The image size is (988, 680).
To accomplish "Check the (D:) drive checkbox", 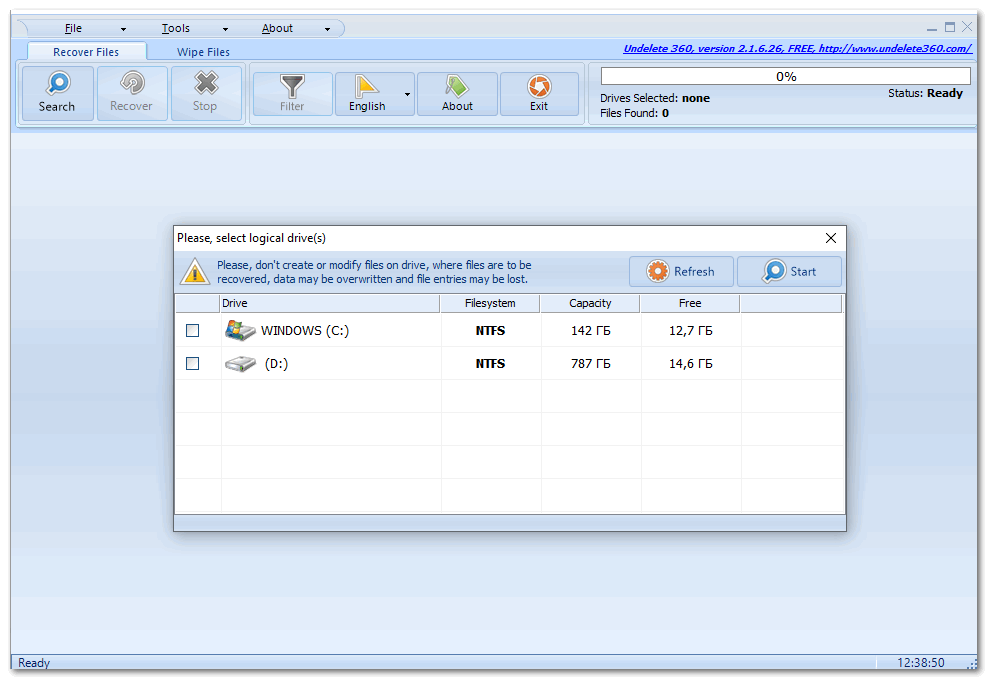I will [x=193, y=364].
